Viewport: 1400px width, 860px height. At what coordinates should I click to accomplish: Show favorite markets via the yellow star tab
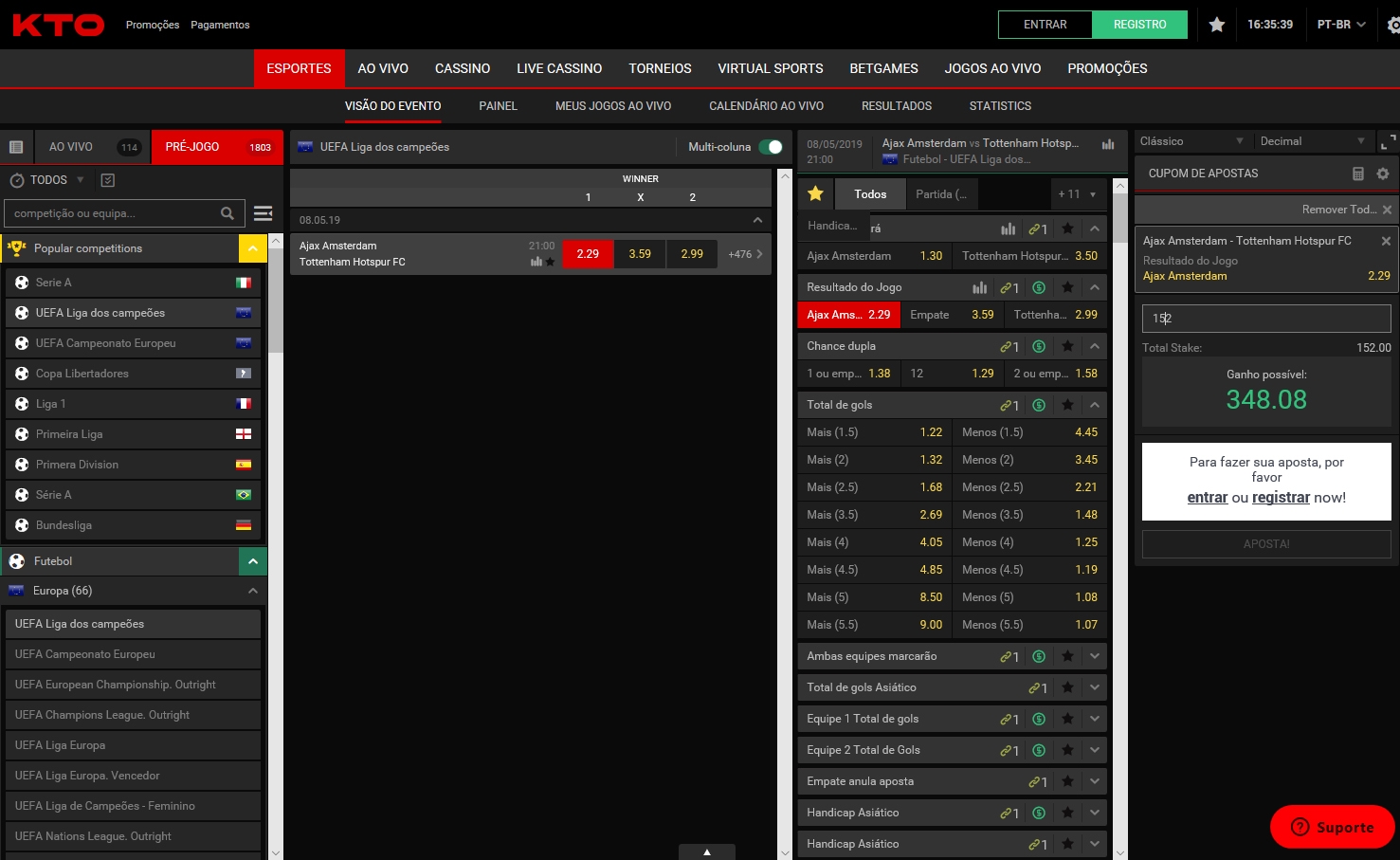[815, 193]
